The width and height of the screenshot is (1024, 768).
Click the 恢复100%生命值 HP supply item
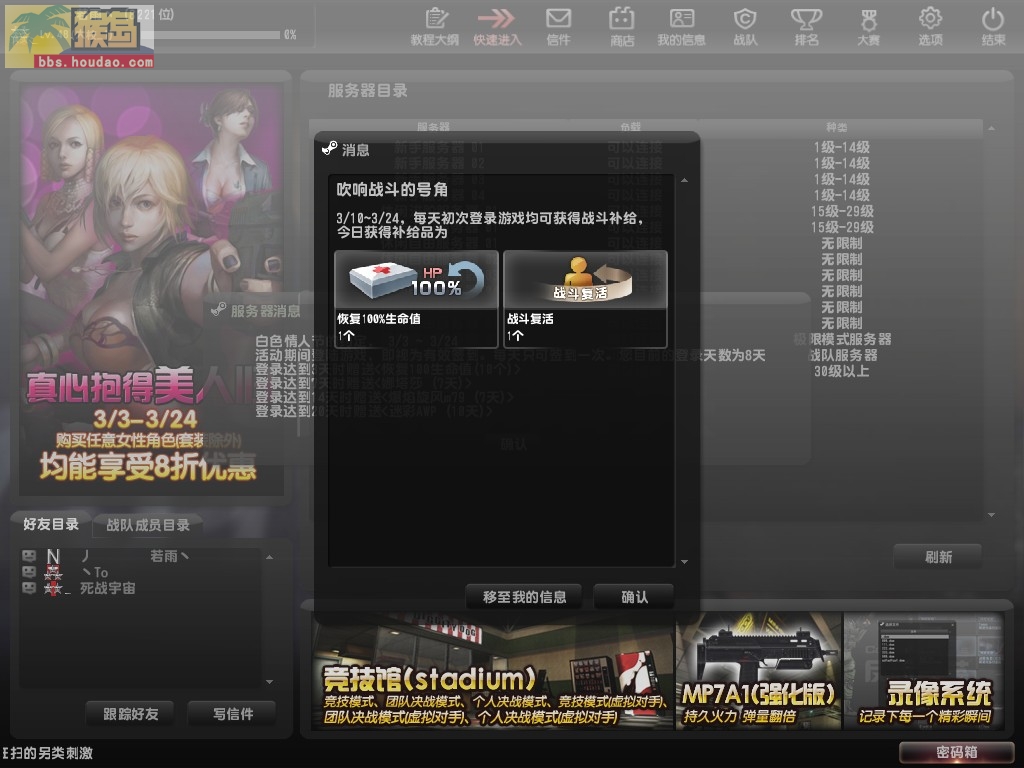tap(416, 299)
